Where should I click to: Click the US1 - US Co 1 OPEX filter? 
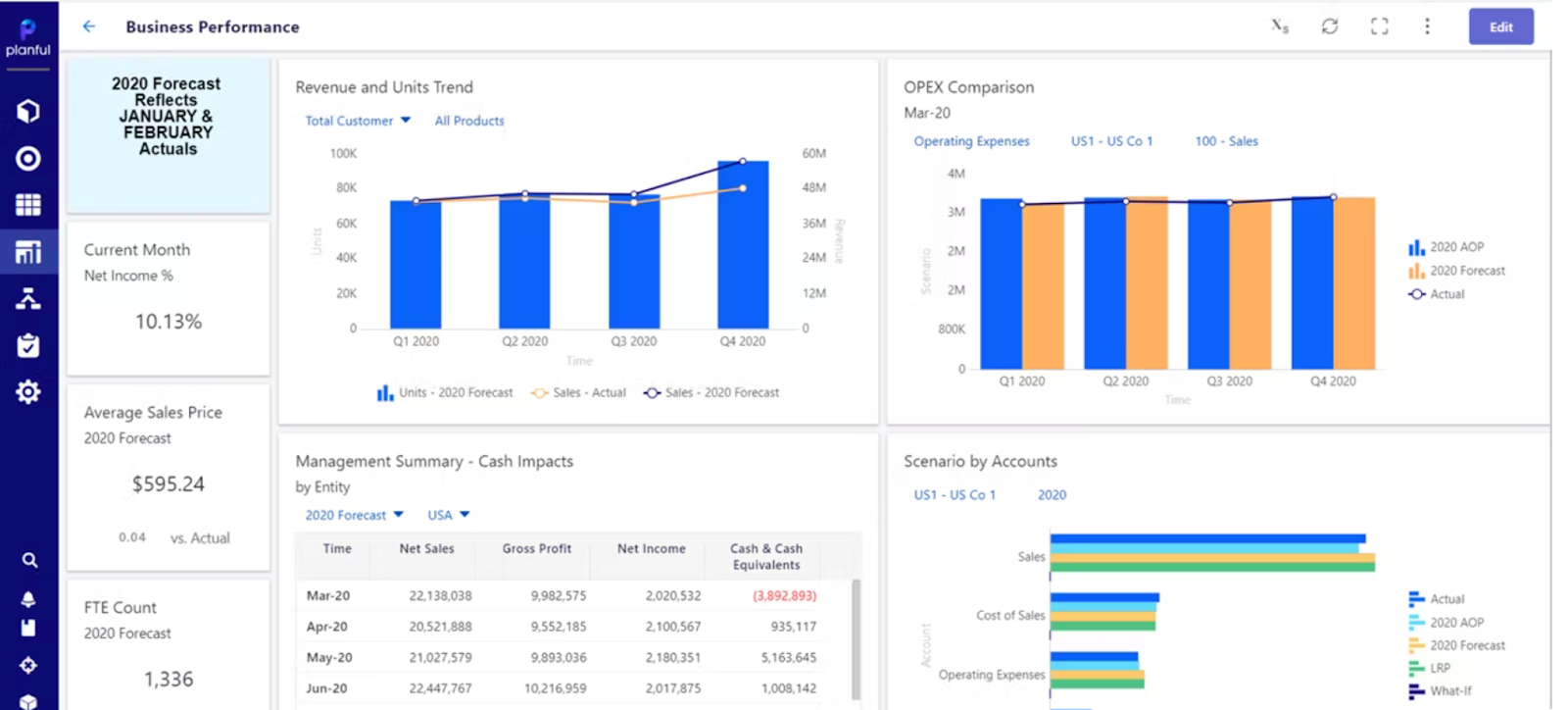(x=1111, y=141)
